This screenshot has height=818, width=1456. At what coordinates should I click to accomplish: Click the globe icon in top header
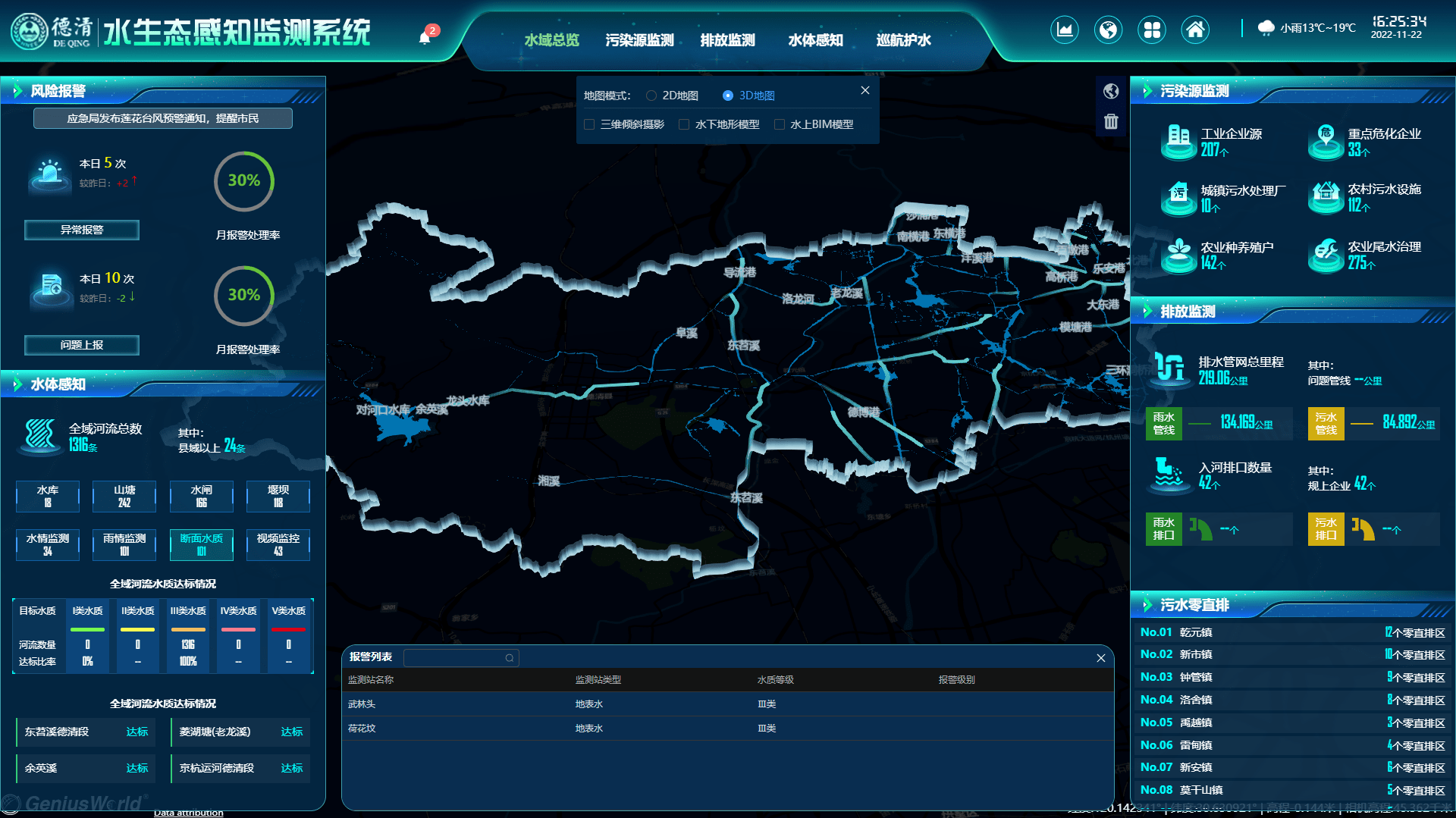tap(1109, 30)
